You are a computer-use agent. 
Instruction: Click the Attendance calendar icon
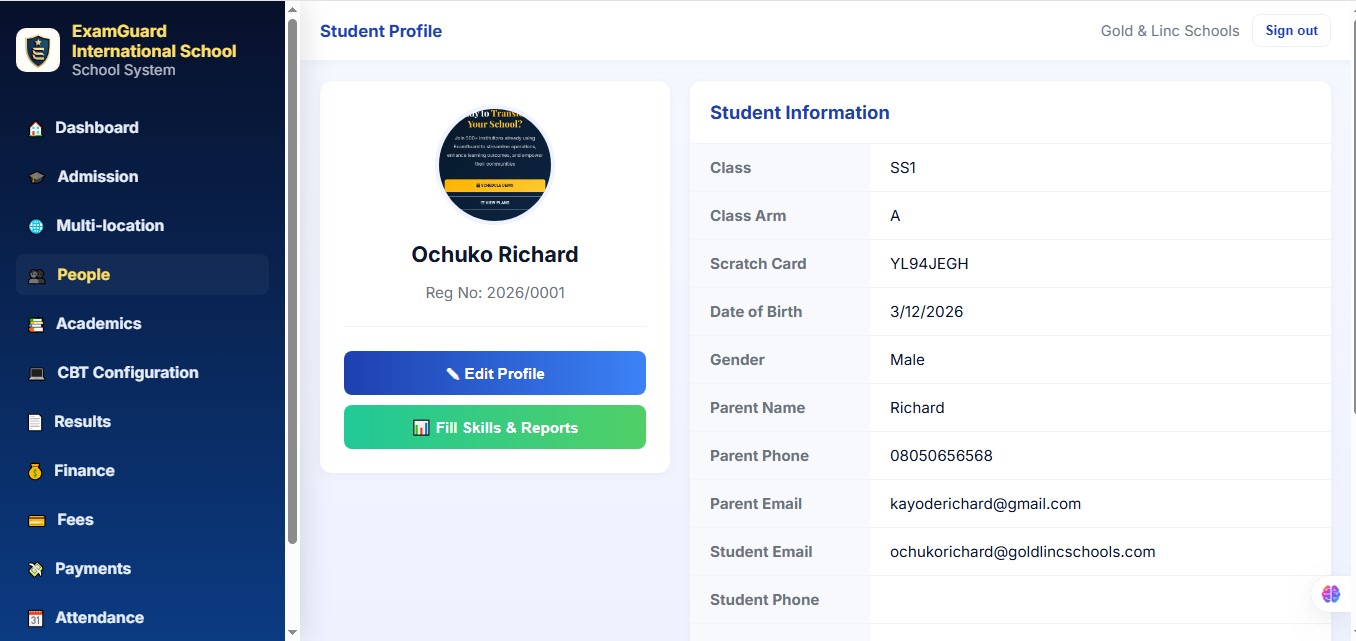click(34, 617)
